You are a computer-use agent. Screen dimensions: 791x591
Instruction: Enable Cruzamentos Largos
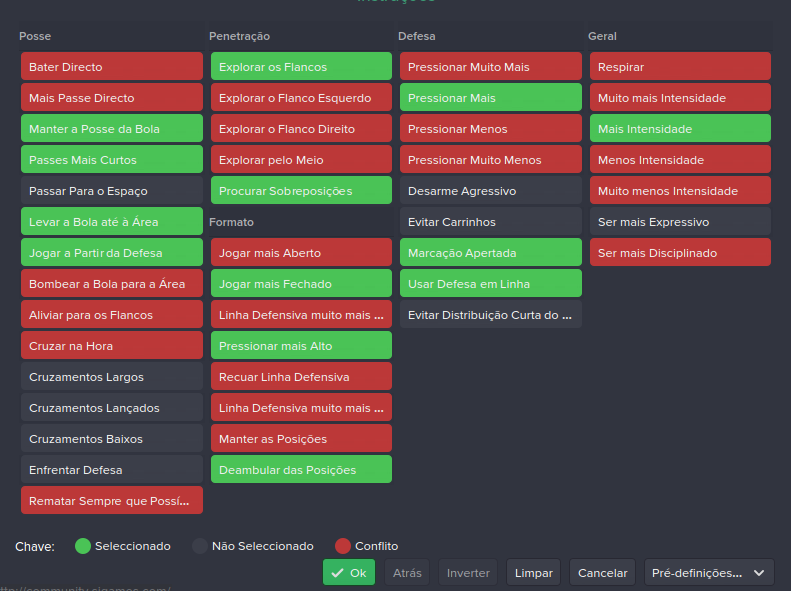pyautogui.click(x=111, y=377)
